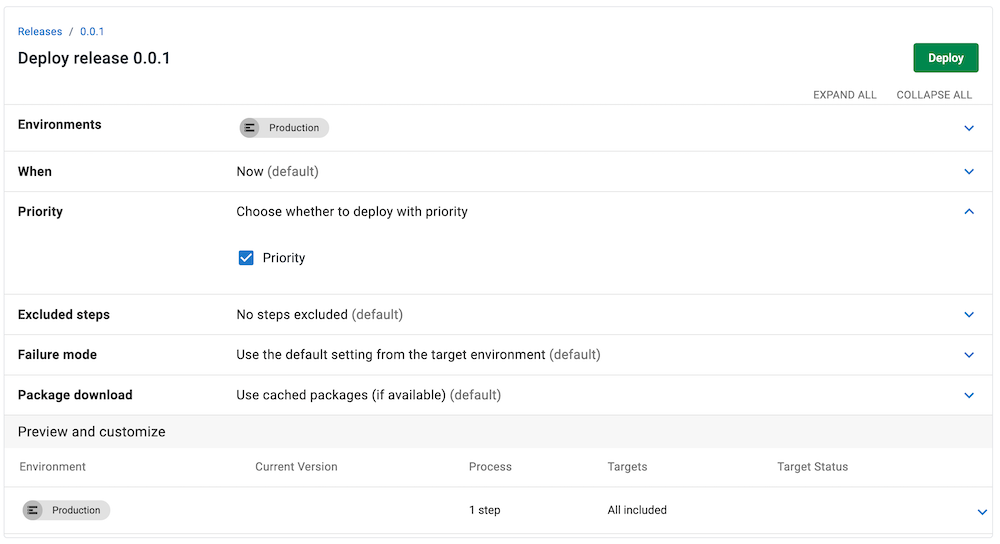Image resolution: width=1000 pixels, height=544 pixels.
Task: Expand the Failure mode section chevron
Action: (x=969, y=355)
